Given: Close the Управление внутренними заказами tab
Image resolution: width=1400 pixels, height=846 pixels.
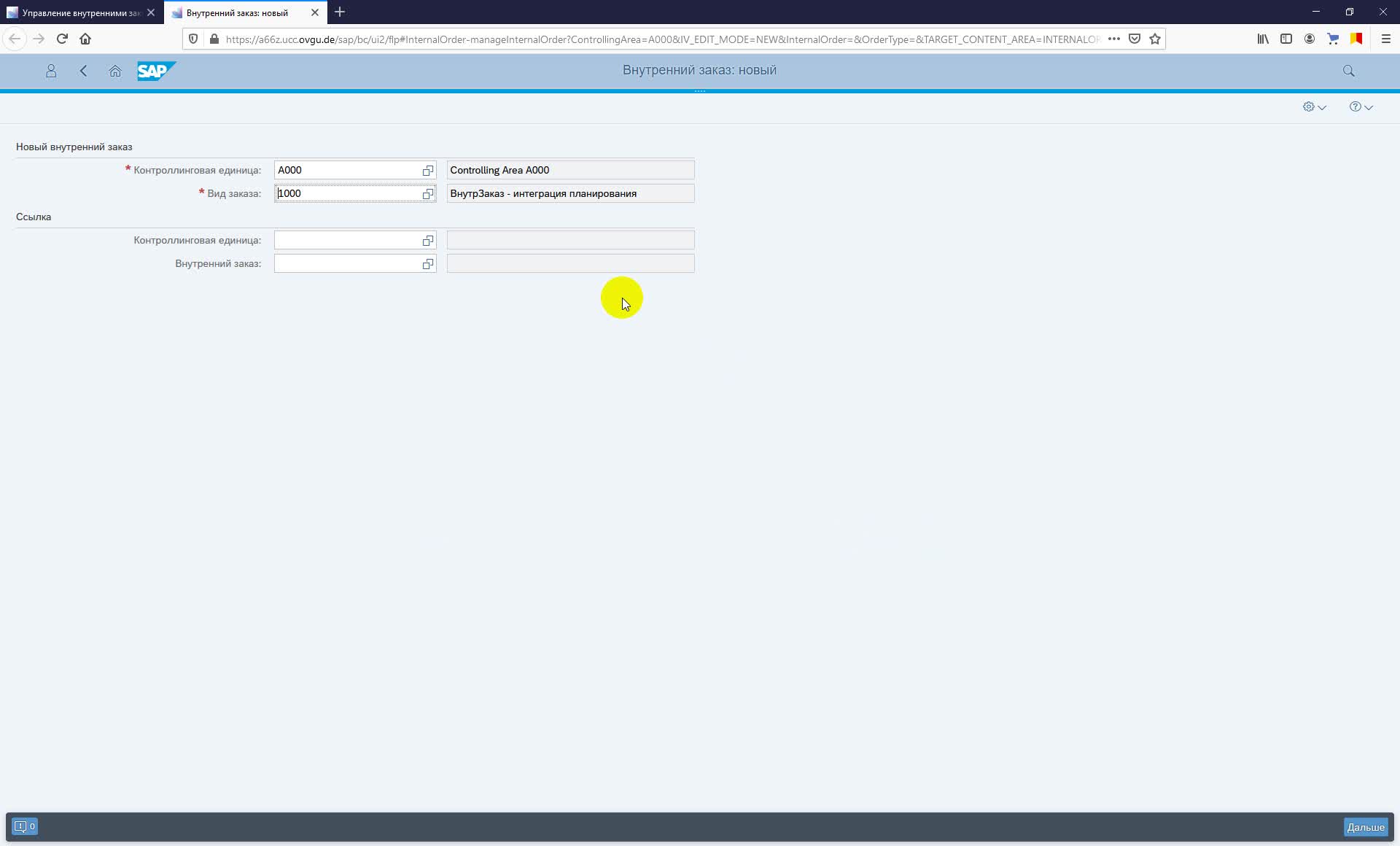Looking at the screenshot, I should (151, 12).
